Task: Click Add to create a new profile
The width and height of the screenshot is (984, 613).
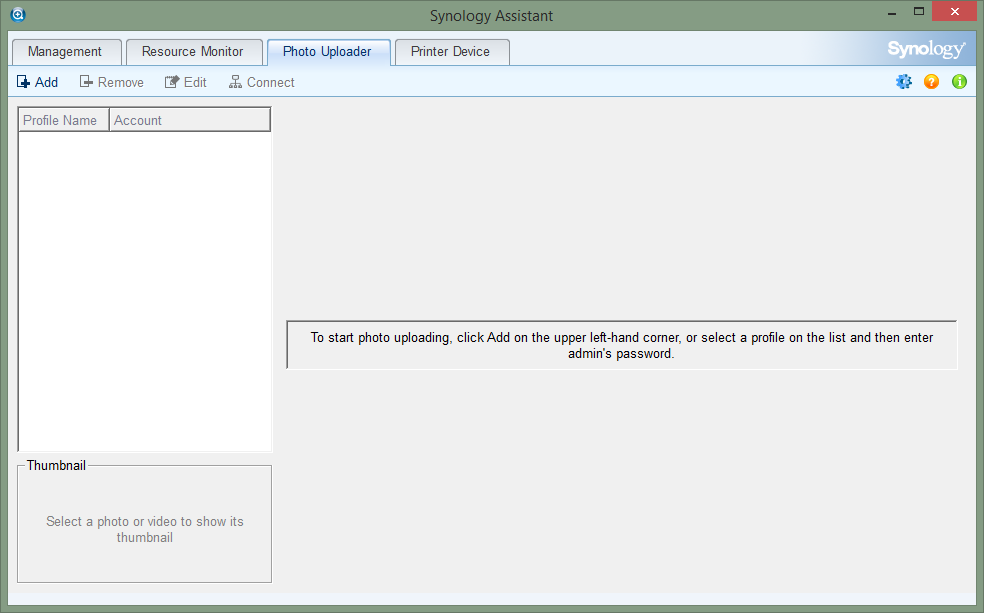Action: click(x=38, y=82)
